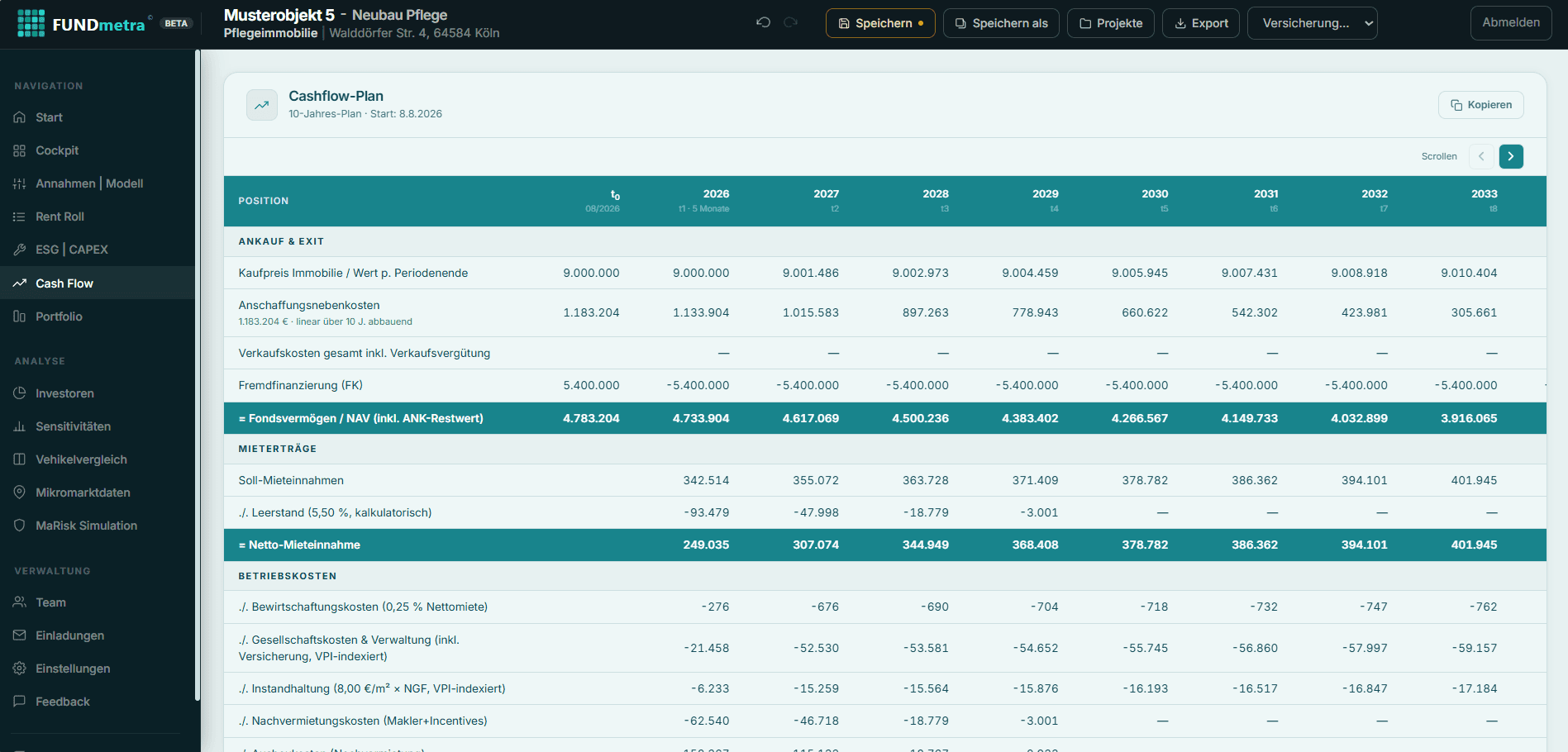This screenshot has height=752, width=1568.
Task: Copy the table via Kopieren
Action: [x=1481, y=105]
